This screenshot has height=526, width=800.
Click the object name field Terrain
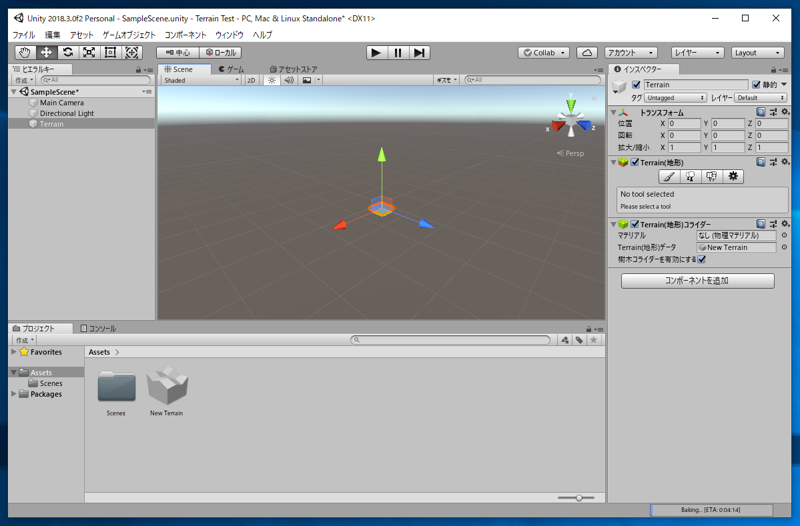click(x=695, y=85)
